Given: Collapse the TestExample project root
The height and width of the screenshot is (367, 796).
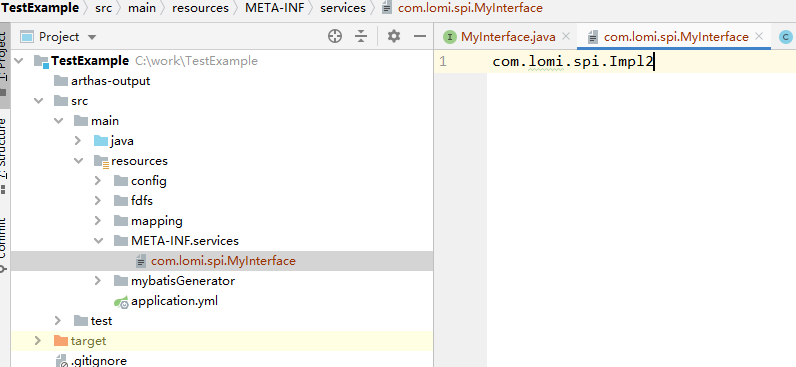Looking at the screenshot, I should click(19, 61).
